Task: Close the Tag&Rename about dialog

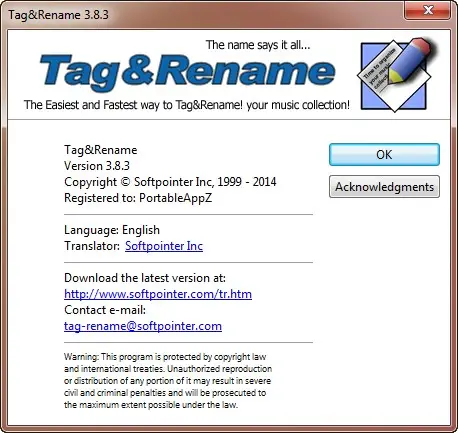Action: tap(428, 10)
